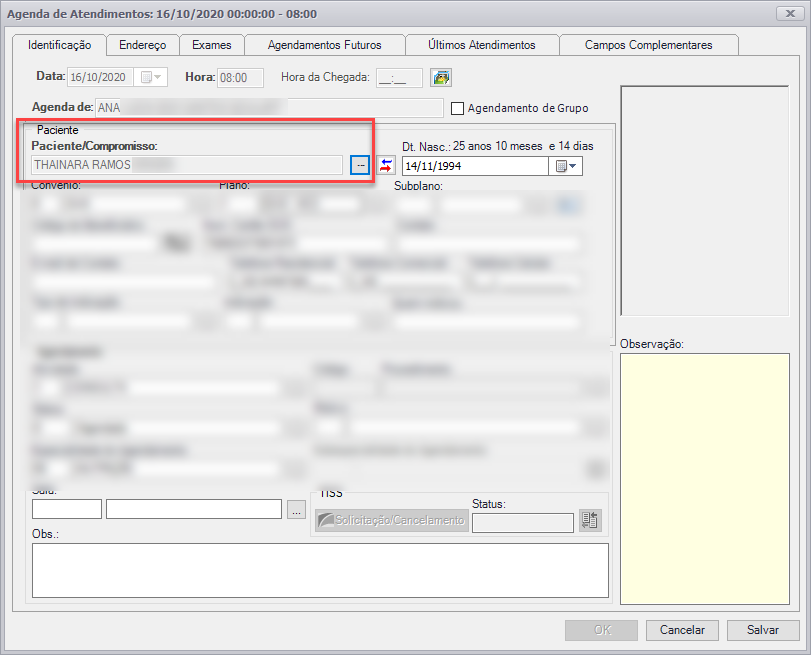Click the Sala description field
This screenshot has height=655, width=811.
click(x=194, y=509)
